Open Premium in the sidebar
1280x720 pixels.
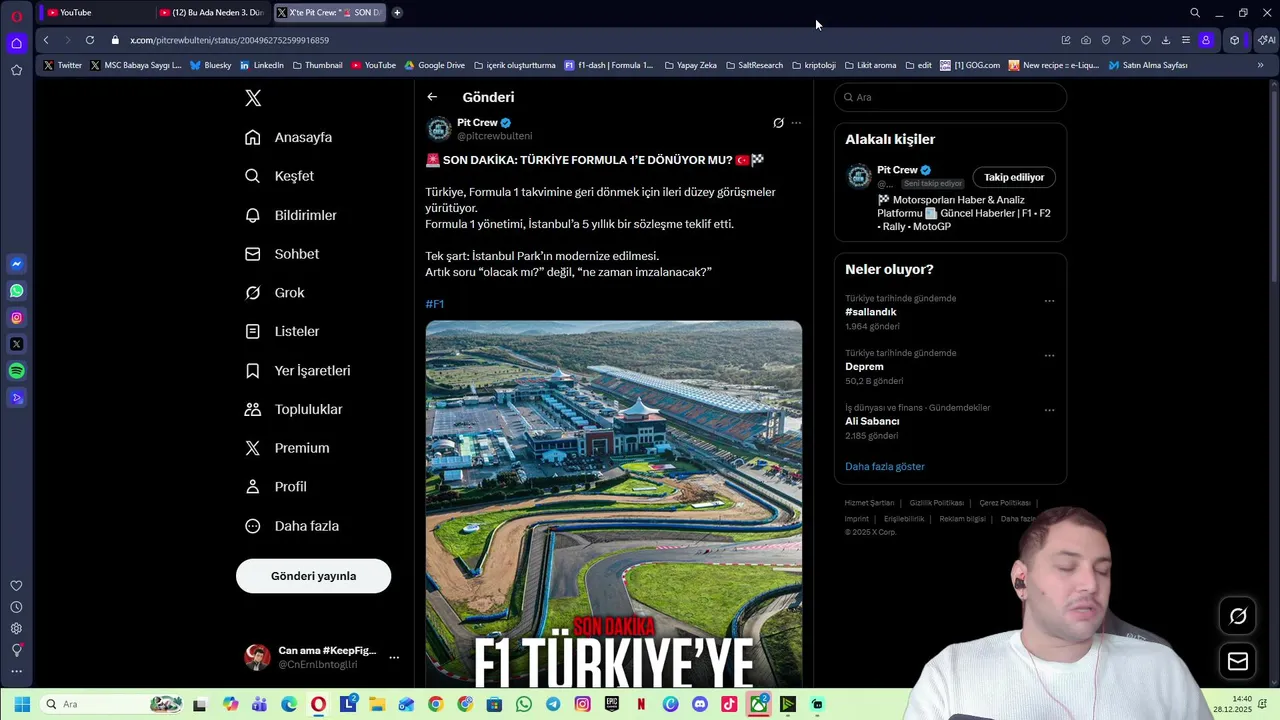tap(287, 448)
